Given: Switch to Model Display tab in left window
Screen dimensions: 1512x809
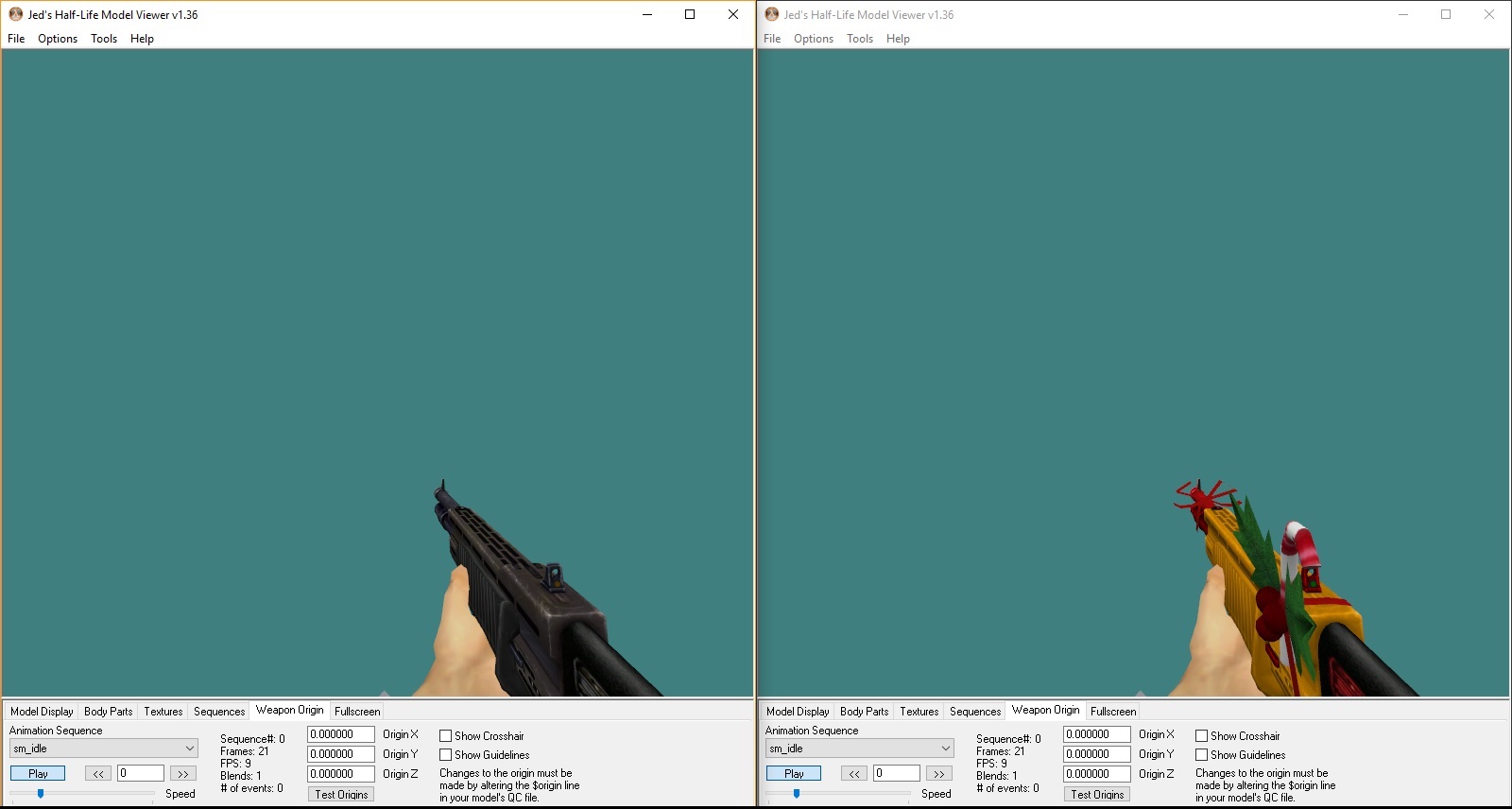Looking at the screenshot, I should point(42,712).
